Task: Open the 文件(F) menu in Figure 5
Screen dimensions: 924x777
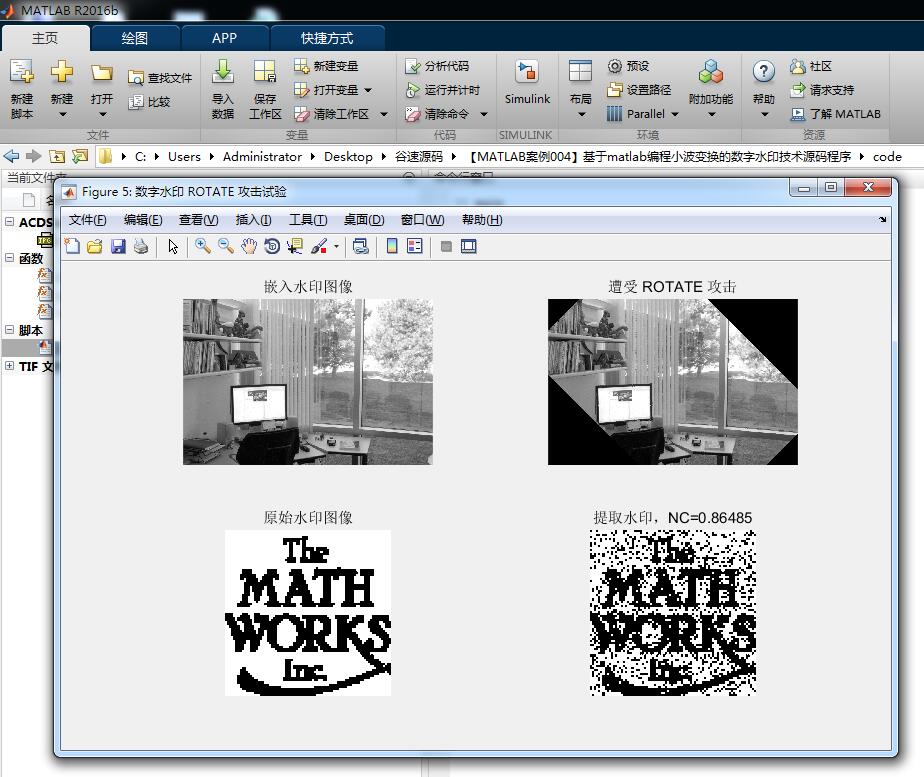Action: [88, 220]
